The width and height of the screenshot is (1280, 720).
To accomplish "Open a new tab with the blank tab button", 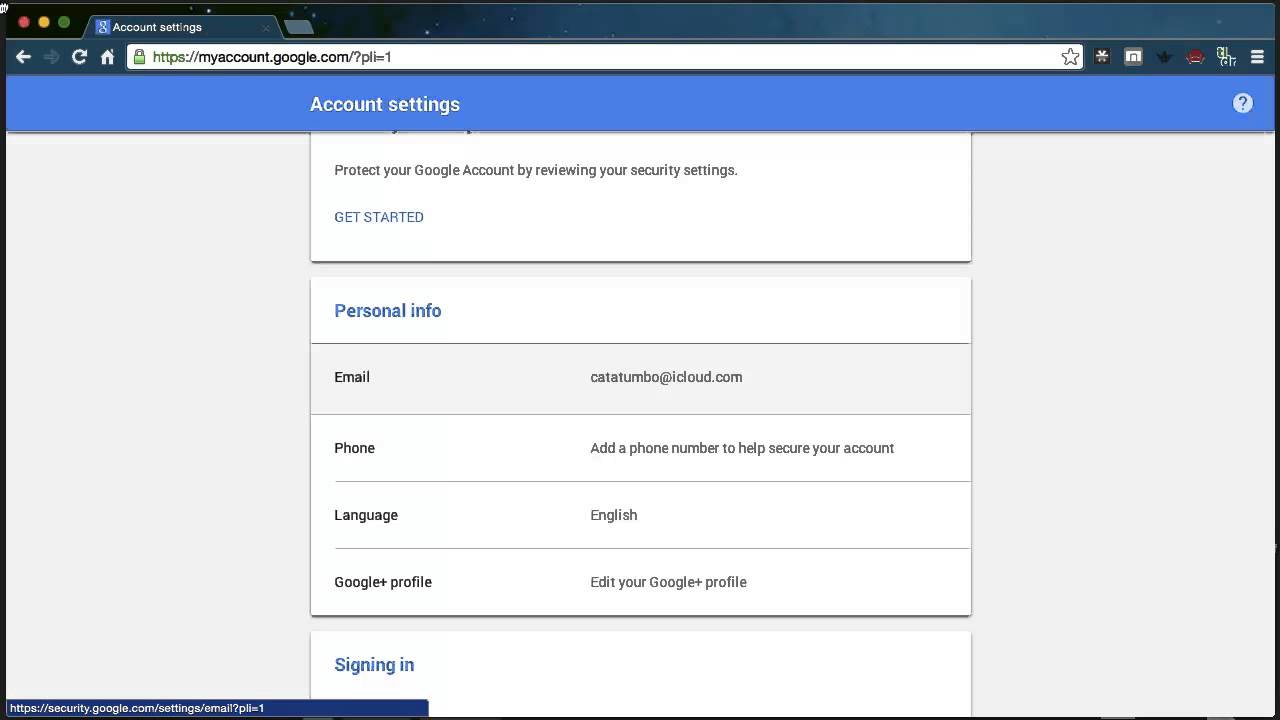I will [298, 27].
